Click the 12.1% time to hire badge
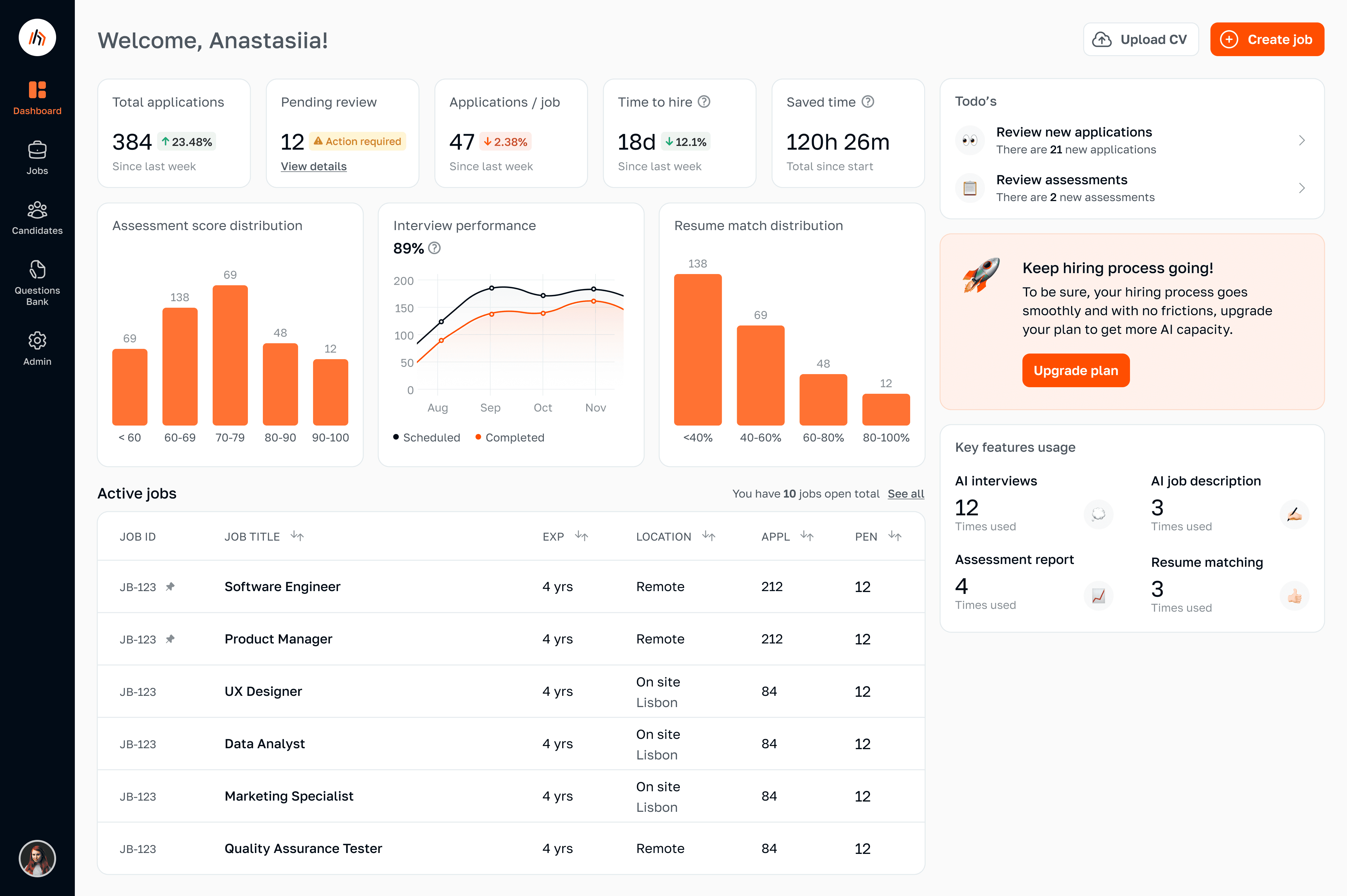Viewport: 1347px width, 896px height. [686, 142]
